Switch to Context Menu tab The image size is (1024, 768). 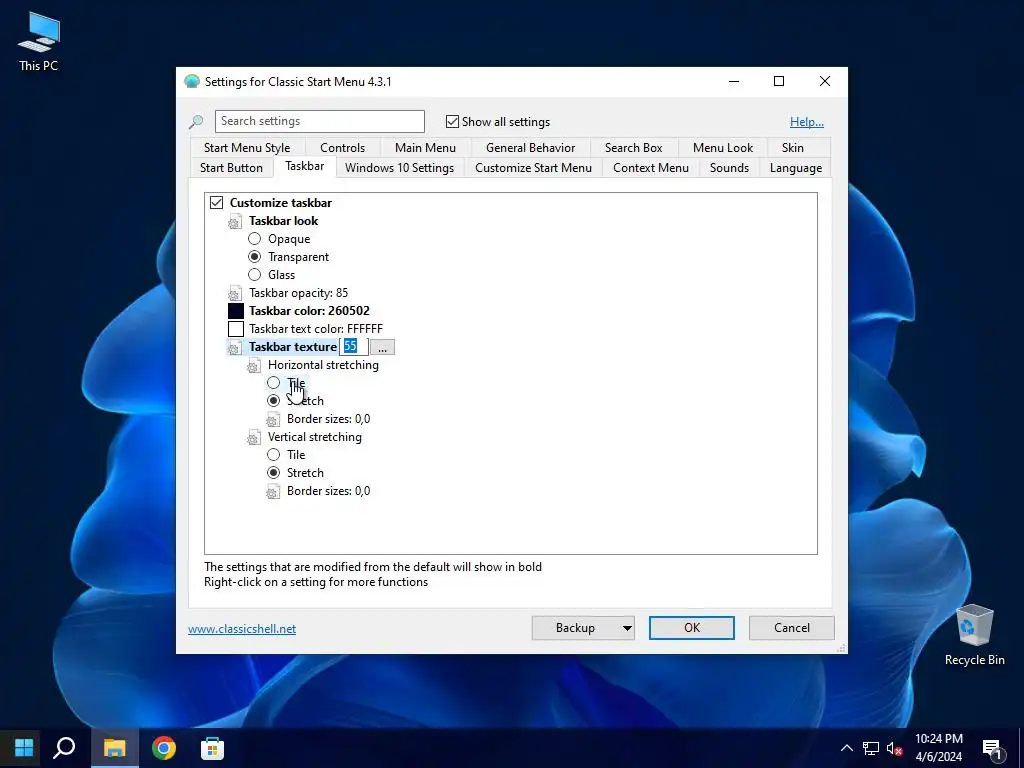(650, 168)
